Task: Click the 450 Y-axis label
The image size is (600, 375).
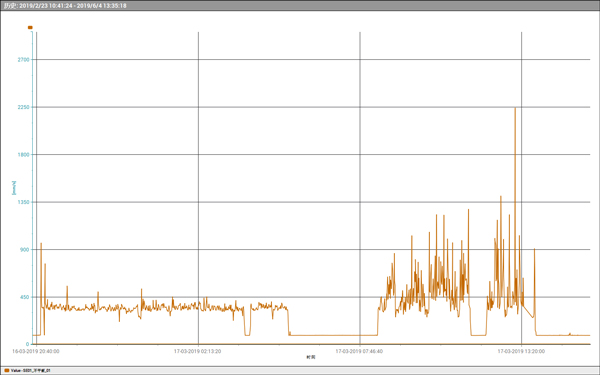Action: click(25, 297)
